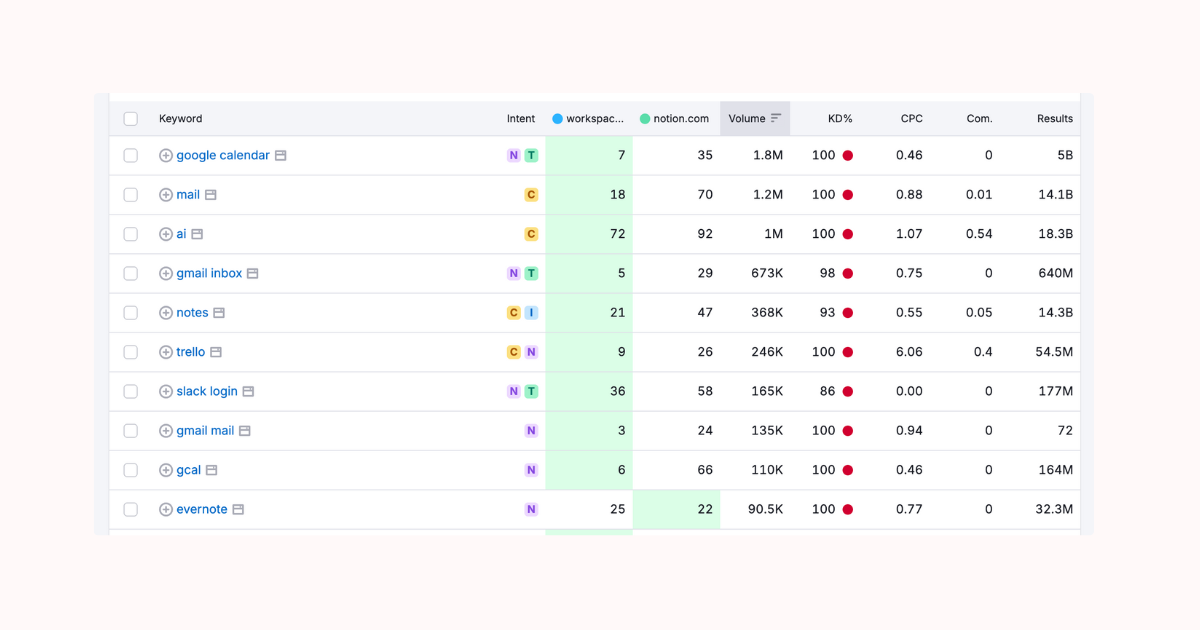This screenshot has width=1200, height=630.
Task: Click the plus icon beside google calendar
Action: 166,156
